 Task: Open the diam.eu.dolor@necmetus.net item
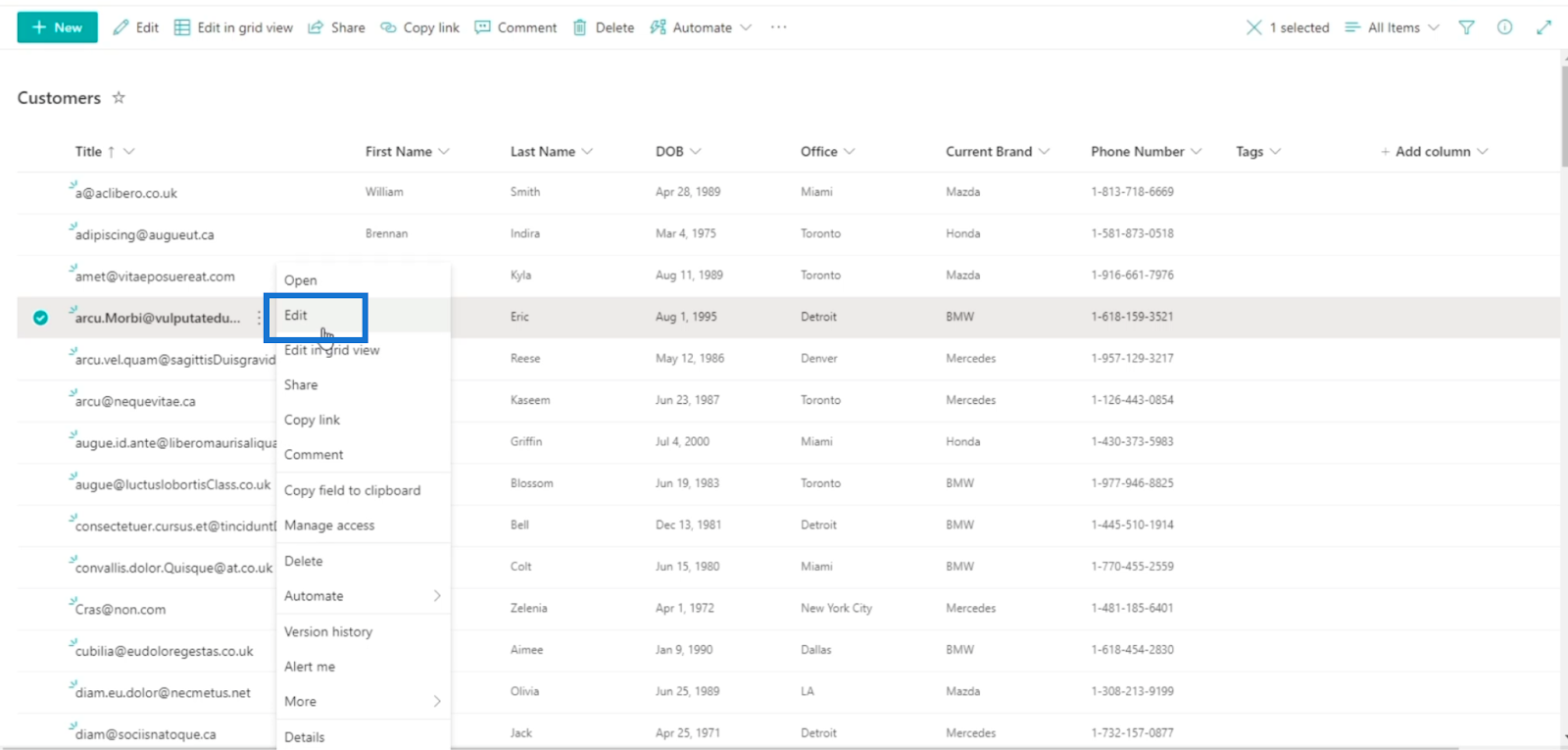pyautogui.click(x=163, y=692)
